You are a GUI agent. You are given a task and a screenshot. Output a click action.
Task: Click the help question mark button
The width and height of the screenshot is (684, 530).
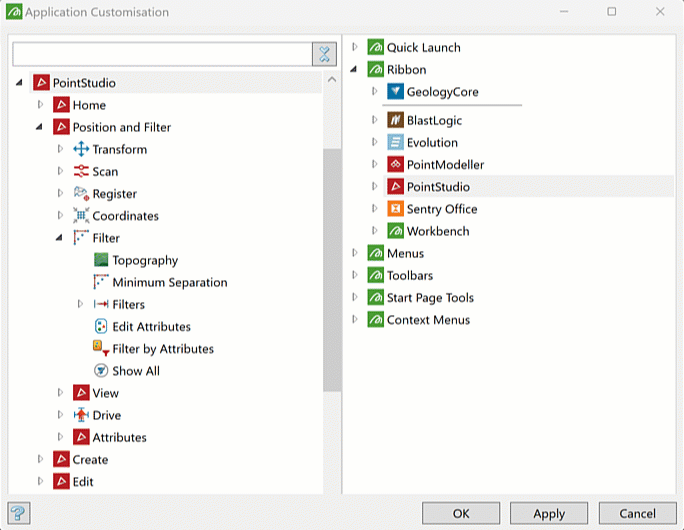[19, 513]
